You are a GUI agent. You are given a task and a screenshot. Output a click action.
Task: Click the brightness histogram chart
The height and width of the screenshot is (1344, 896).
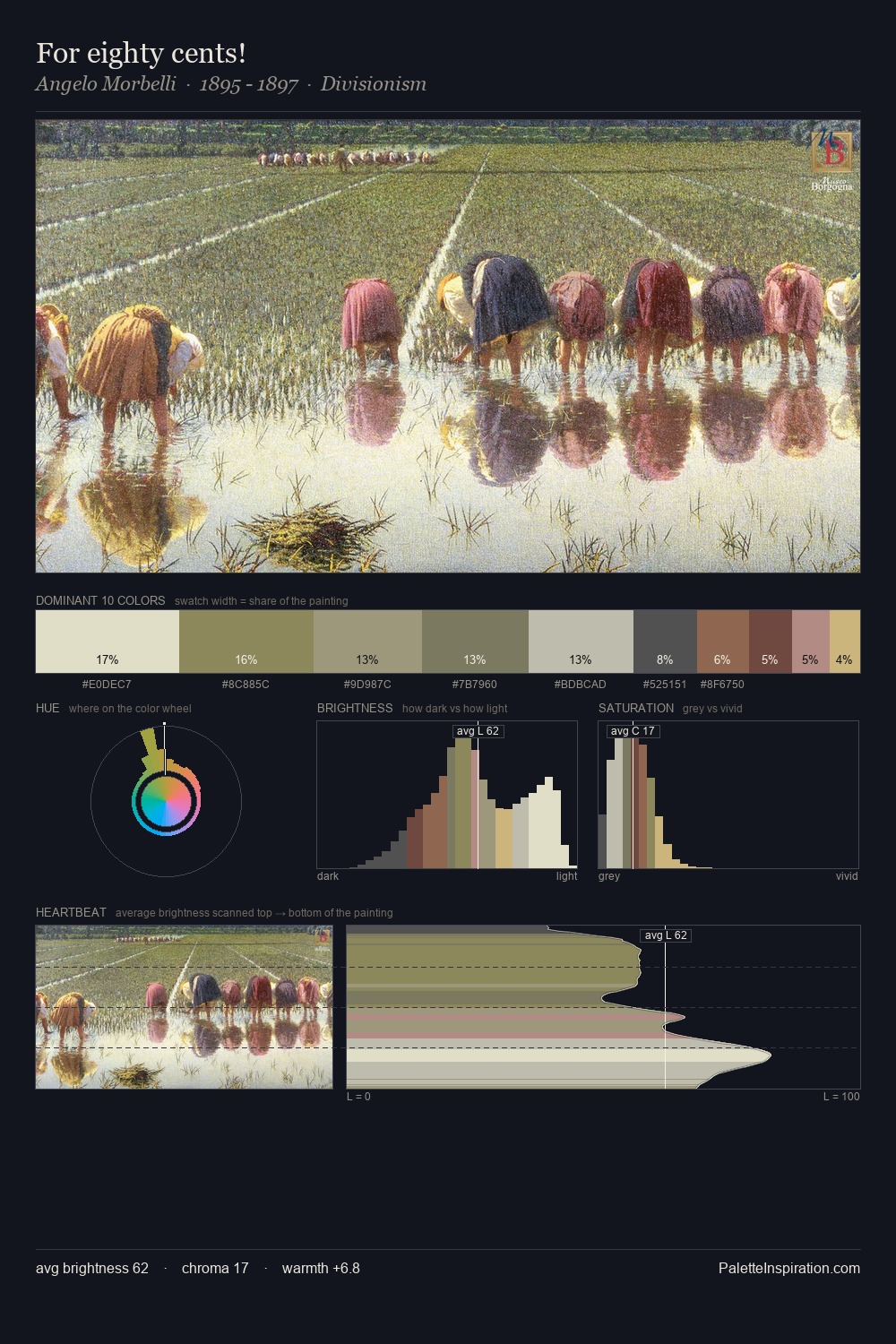click(447, 795)
